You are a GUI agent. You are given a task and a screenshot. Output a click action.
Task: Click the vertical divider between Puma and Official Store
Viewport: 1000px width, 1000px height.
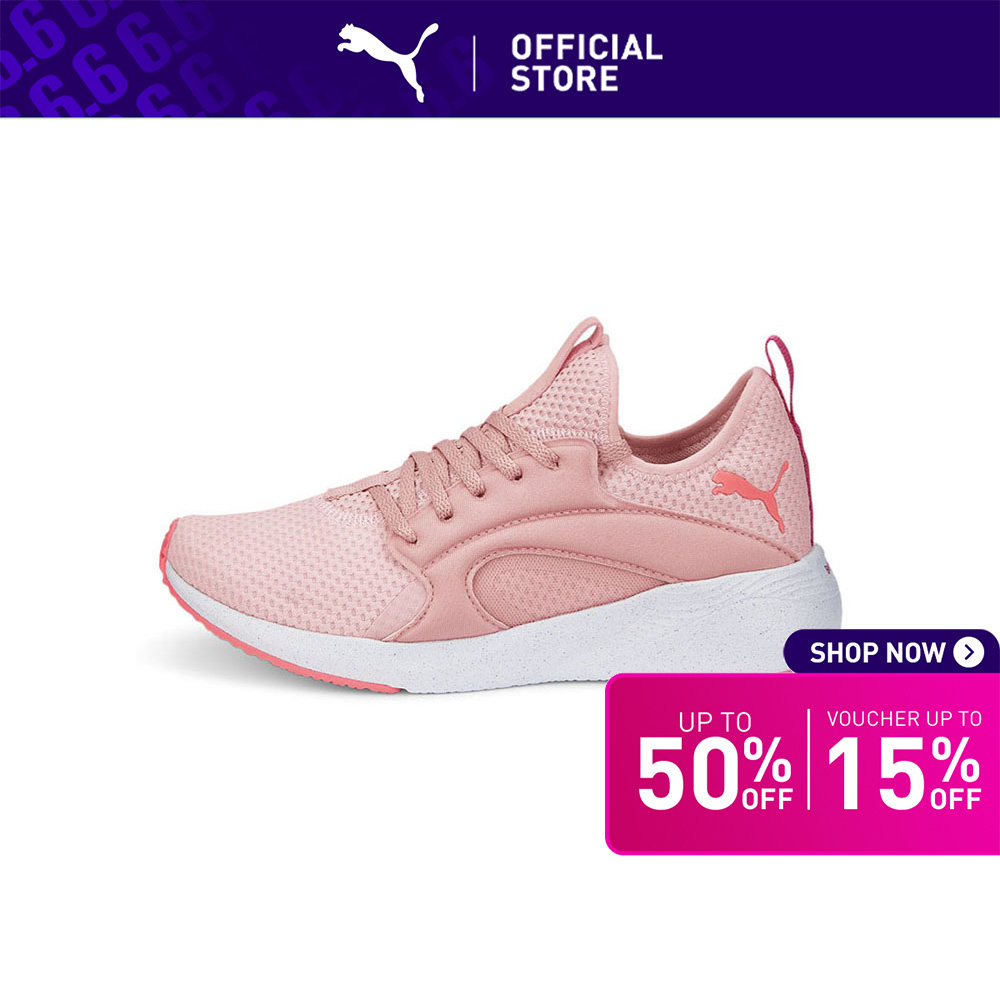click(x=474, y=63)
